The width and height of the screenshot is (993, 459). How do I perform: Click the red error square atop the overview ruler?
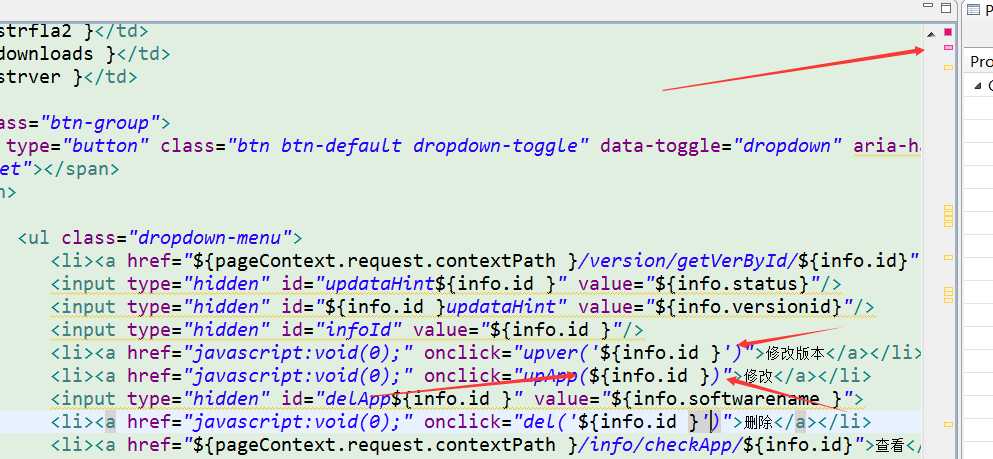tap(948, 32)
